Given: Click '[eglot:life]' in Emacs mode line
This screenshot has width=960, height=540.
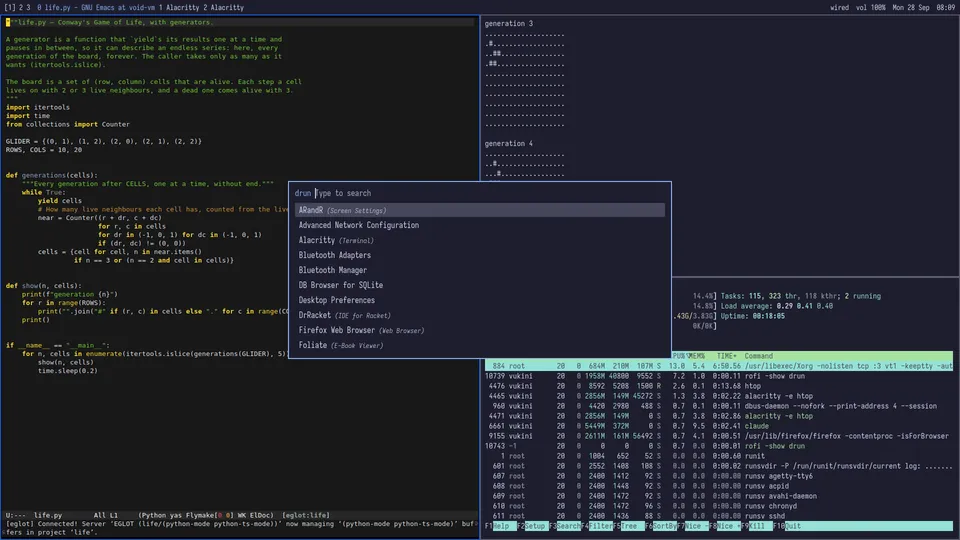Looking at the screenshot, I should point(306,516).
